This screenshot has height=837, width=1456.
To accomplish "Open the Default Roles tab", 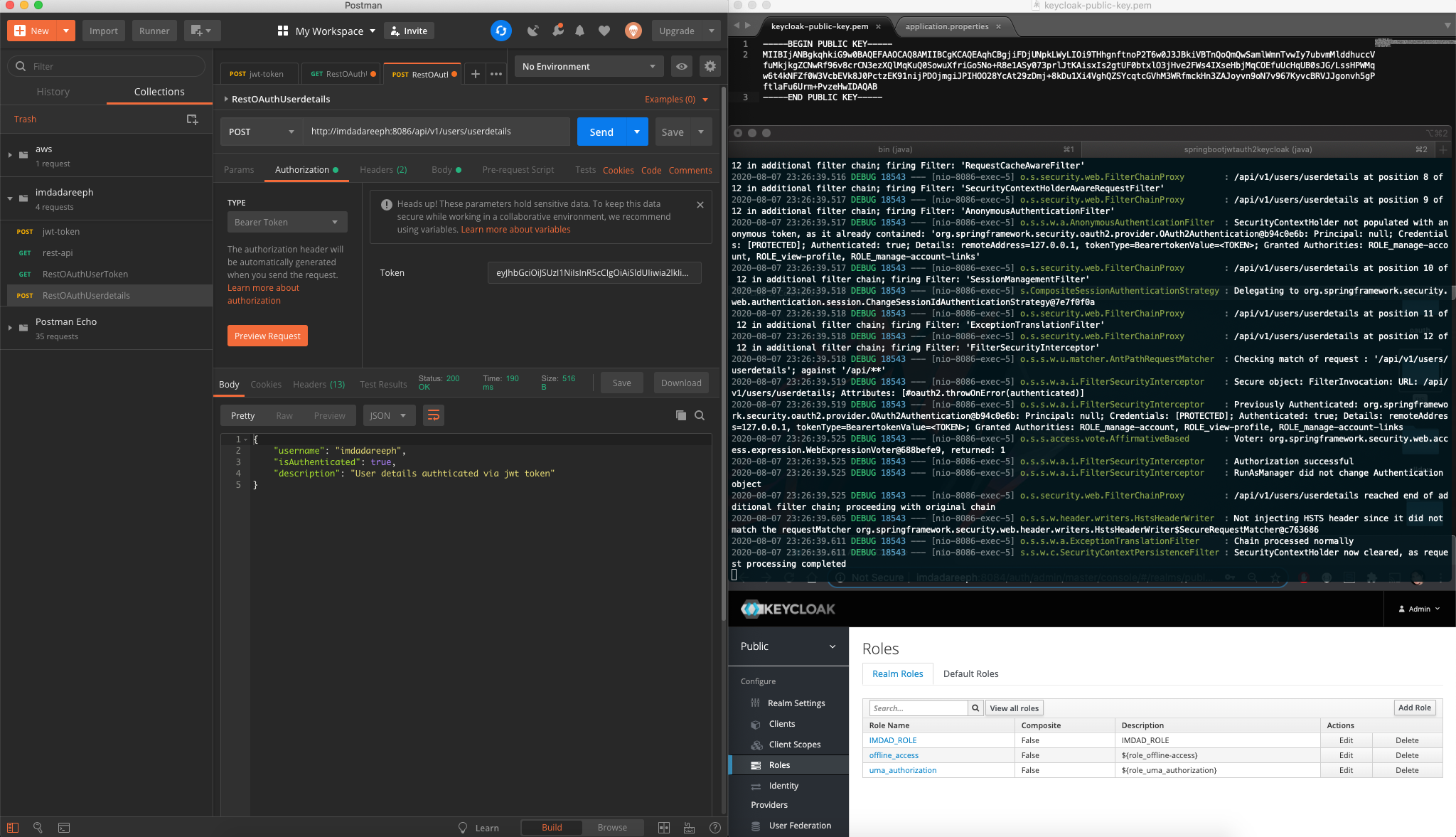I will coord(970,673).
